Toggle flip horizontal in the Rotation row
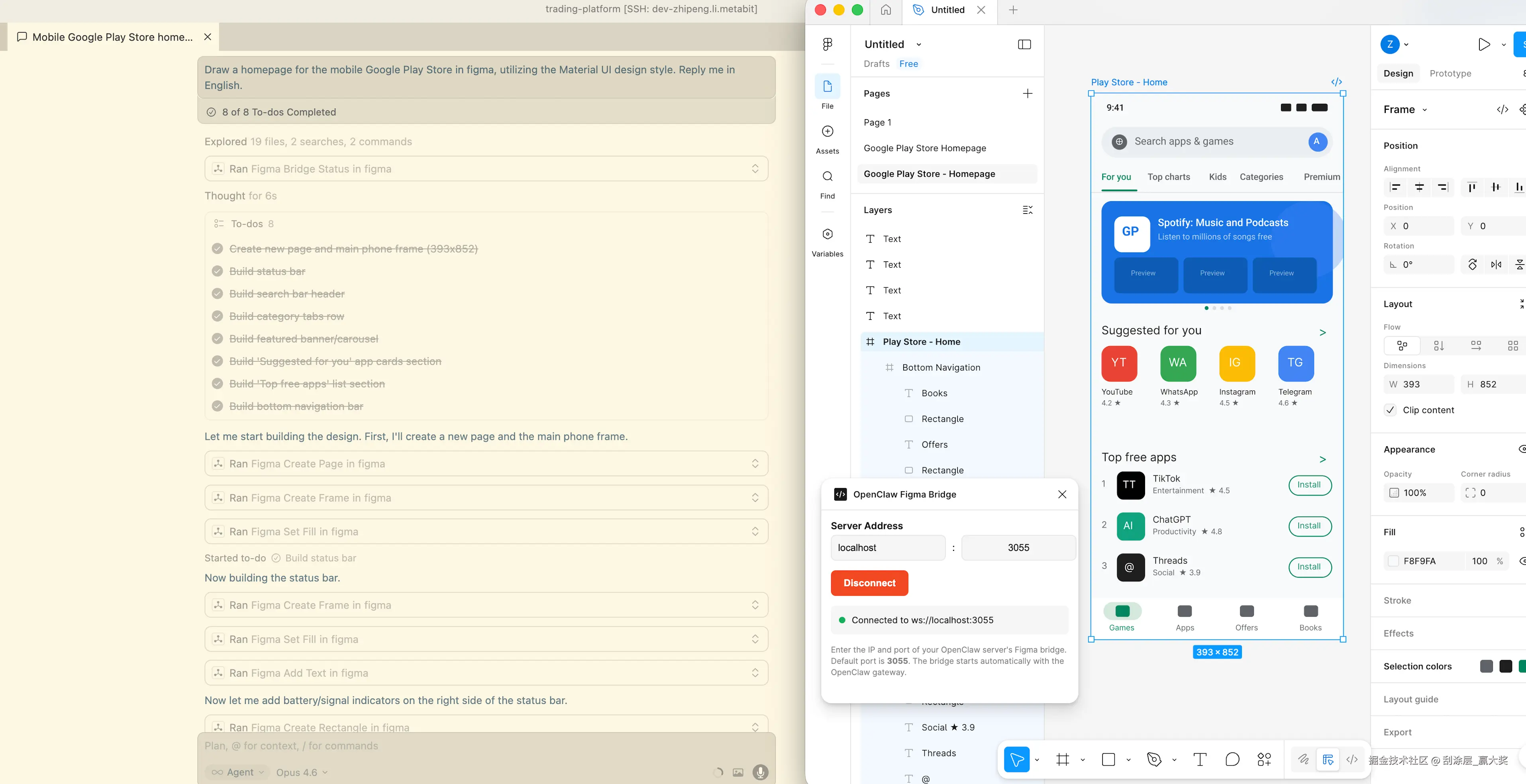Screen dimensions: 1526x784 1497,265
